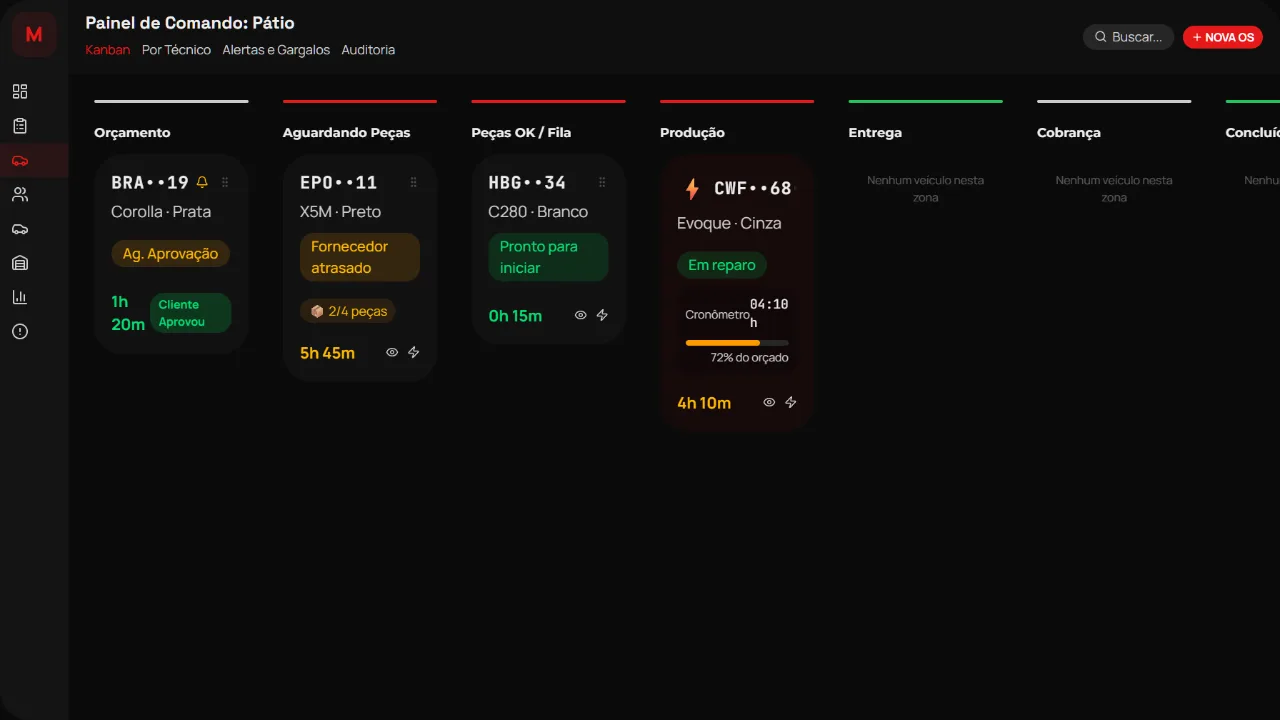Open the BRA••19 Corolla card
Screen dimensions: 1280x720
[171, 254]
